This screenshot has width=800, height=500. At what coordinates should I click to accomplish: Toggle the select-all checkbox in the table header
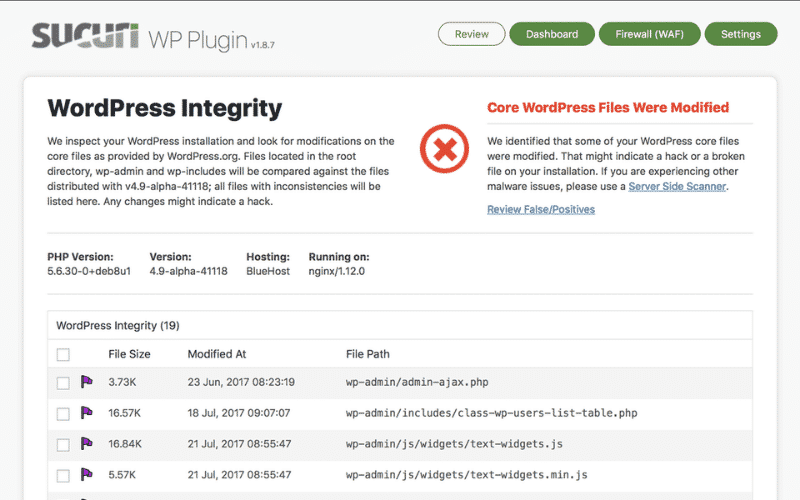[x=63, y=354]
